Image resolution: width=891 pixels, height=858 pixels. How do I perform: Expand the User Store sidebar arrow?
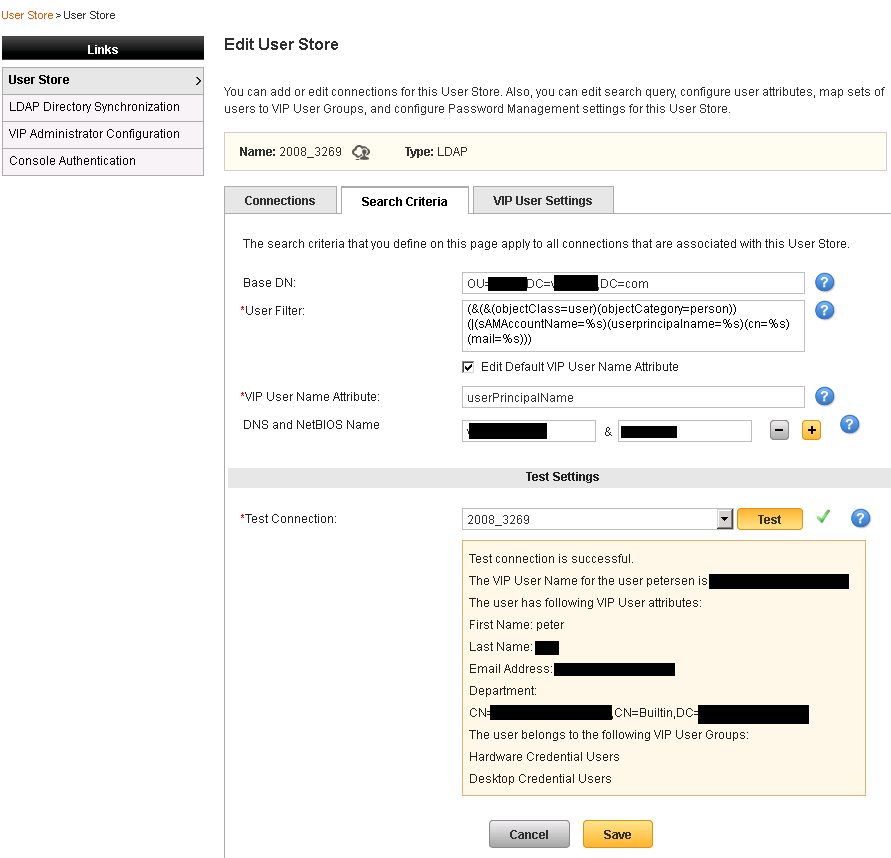tap(198, 80)
